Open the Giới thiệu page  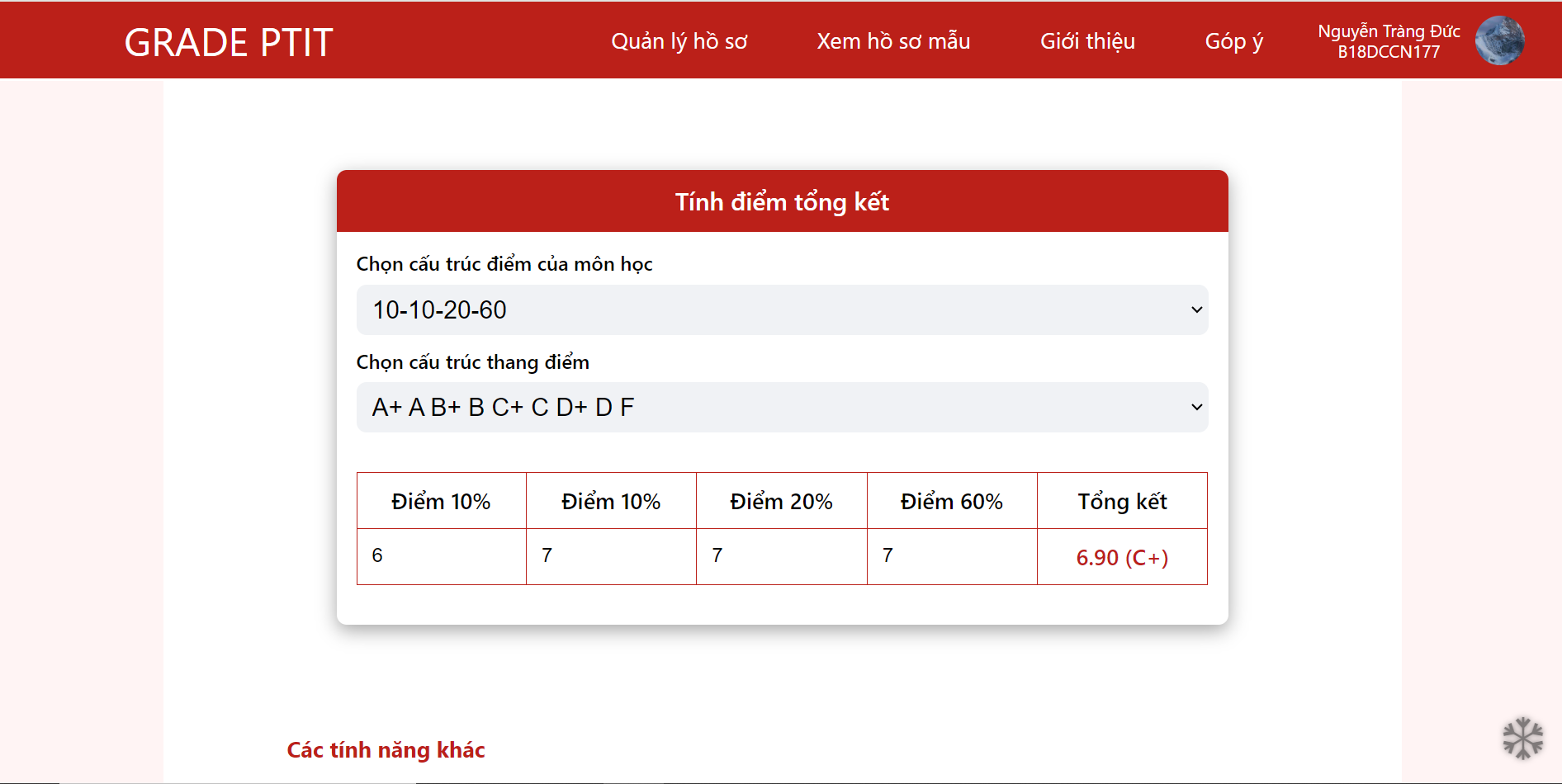[1087, 41]
